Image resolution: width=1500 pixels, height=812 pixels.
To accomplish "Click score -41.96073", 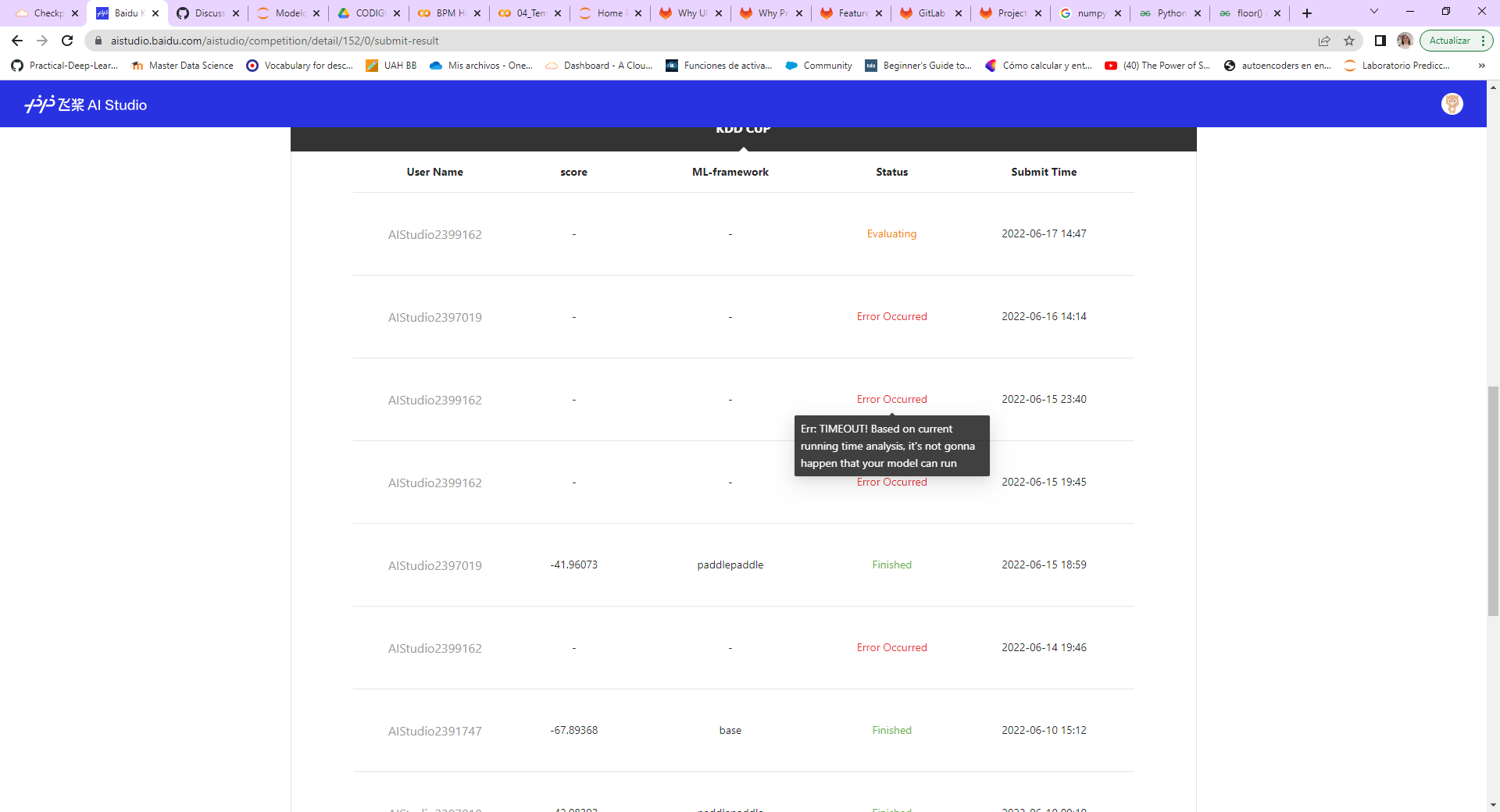I will point(573,564).
